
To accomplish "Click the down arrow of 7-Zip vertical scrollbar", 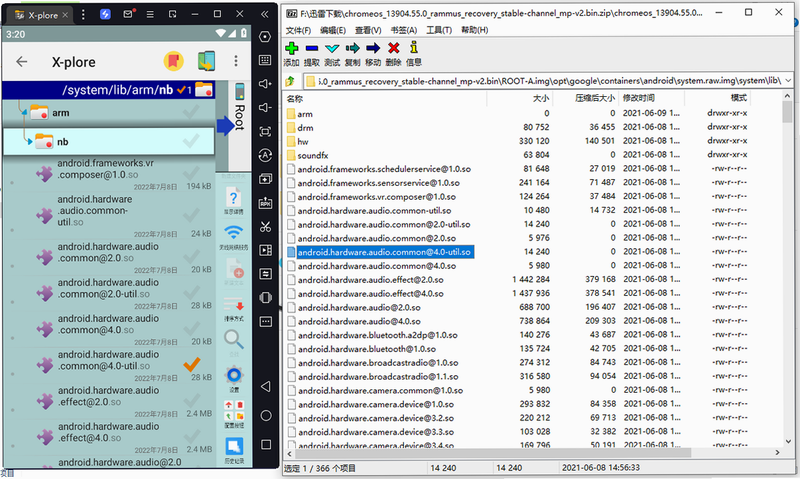I will click(x=788, y=441).
